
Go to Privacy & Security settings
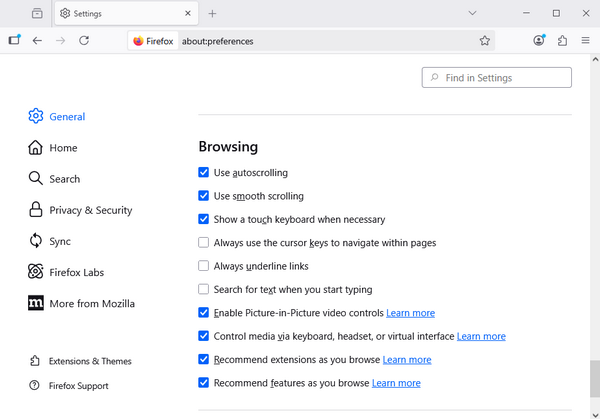click(90, 210)
